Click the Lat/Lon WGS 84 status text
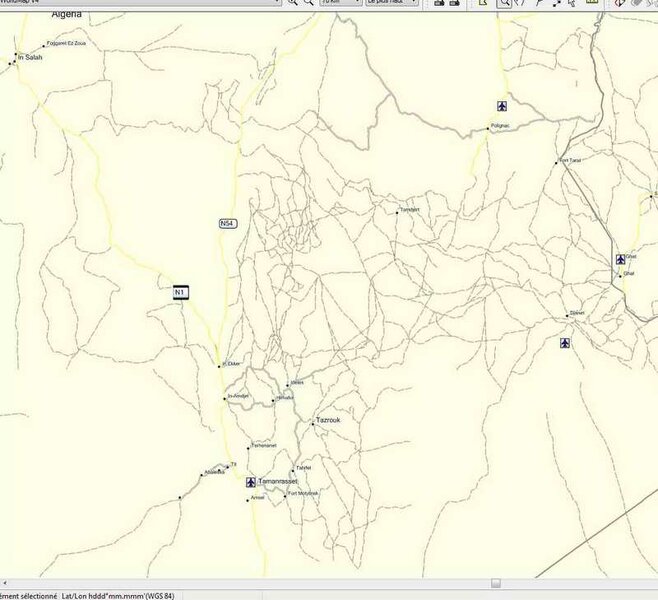Viewport: 658px width, 600px height. 118,596
